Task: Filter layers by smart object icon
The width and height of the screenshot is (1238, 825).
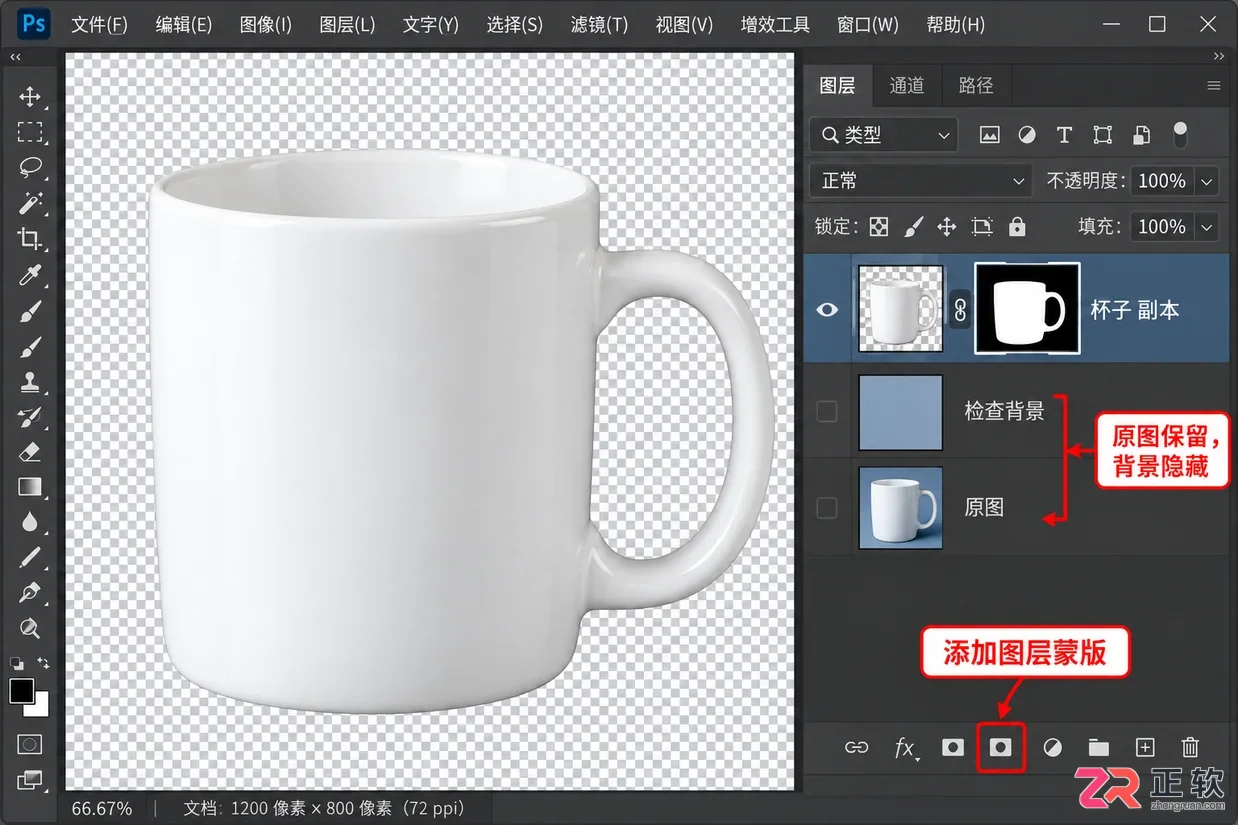Action: point(1142,135)
